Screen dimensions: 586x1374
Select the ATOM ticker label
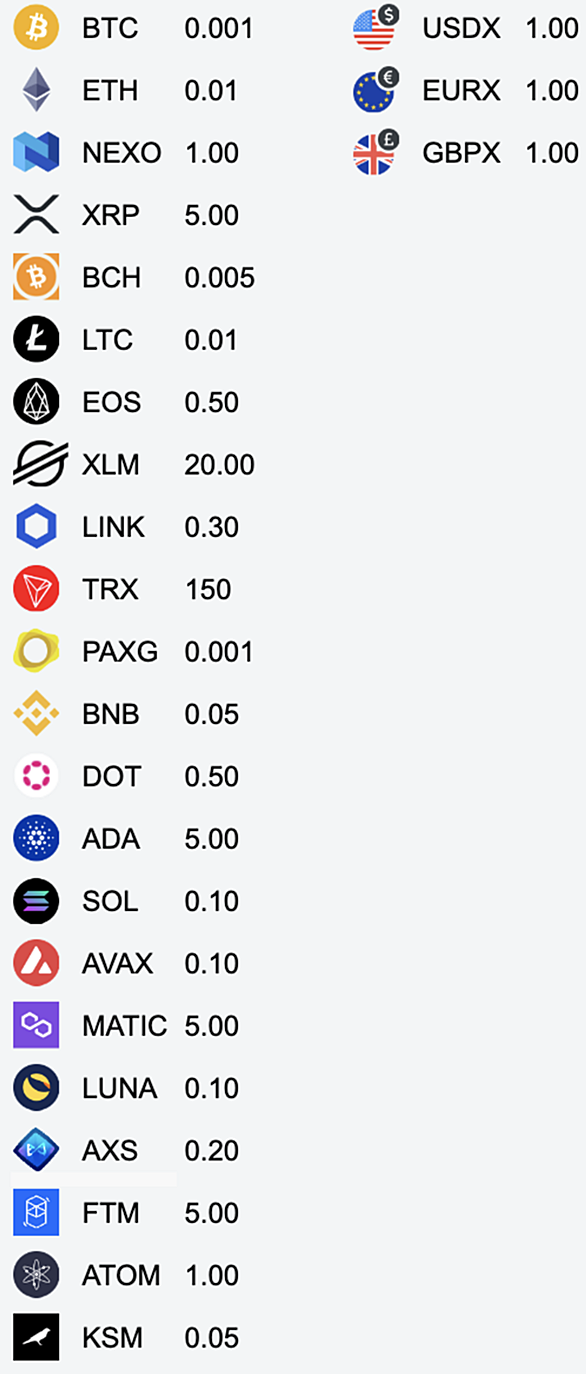pyautogui.click(x=121, y=1276)
